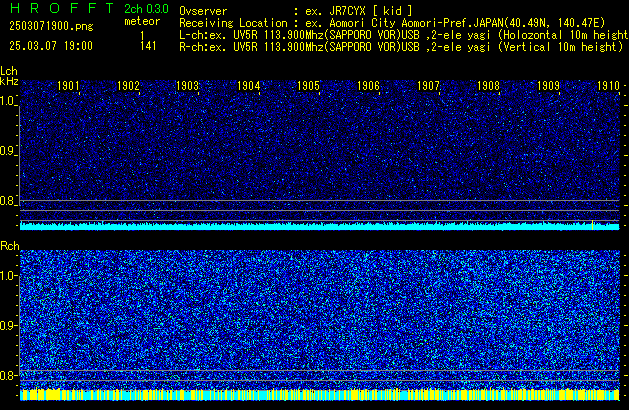Click the 1905 time marker
Viewport: 629px width, 410px height.
[x=308, y=86]
